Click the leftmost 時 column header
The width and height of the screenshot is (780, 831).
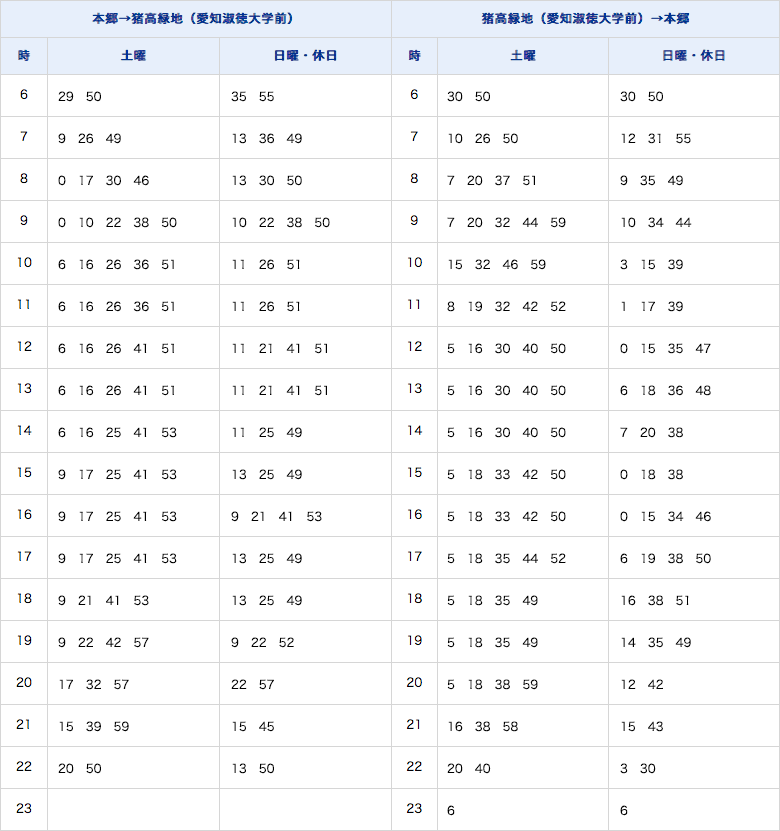click(24, 56)
